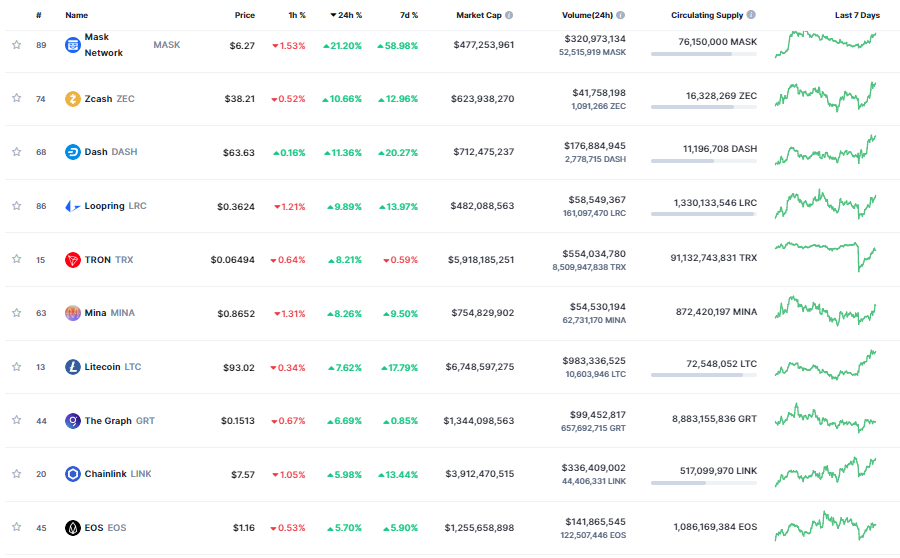Open Mask Network 7-day sparkline chart
This screenshot has width=900, height=558.
coord(825,45)
